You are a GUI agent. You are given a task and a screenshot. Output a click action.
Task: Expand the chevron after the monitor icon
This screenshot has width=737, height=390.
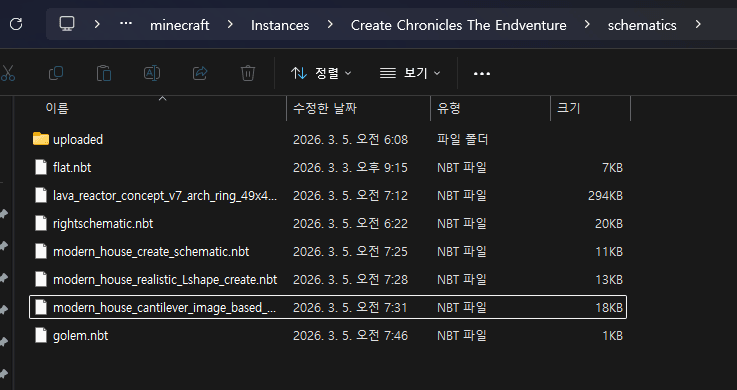click(x=97, y=24)
